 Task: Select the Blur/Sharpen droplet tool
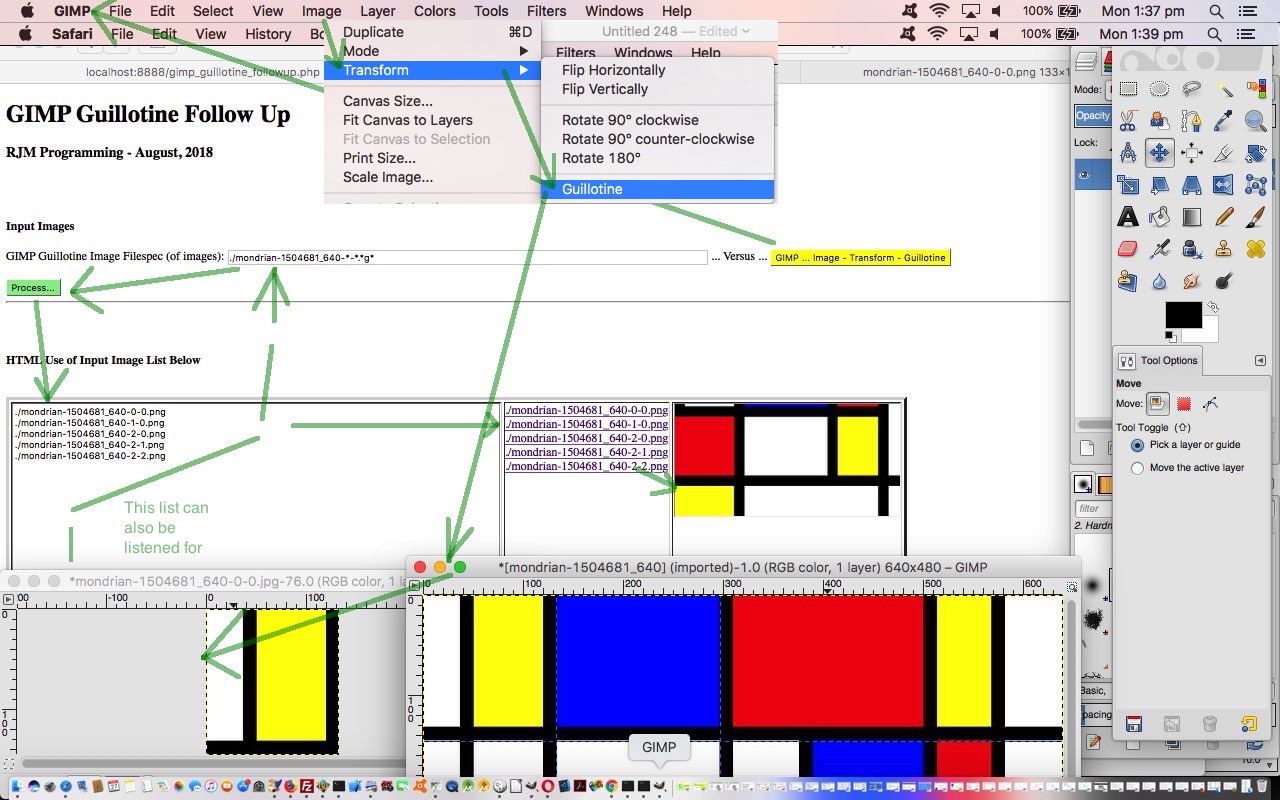pos(1159,281)
